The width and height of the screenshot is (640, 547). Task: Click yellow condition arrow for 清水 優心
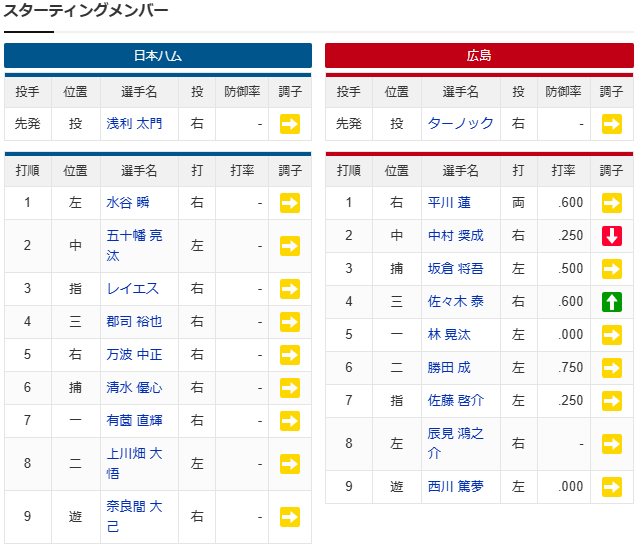(x=290, y=388)
